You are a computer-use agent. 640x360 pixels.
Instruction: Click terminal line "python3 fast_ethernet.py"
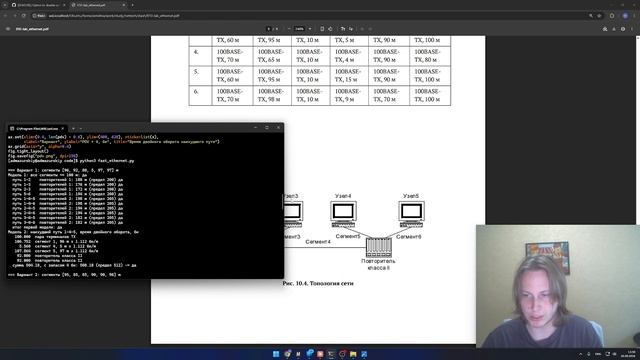(x=107, y=161)
